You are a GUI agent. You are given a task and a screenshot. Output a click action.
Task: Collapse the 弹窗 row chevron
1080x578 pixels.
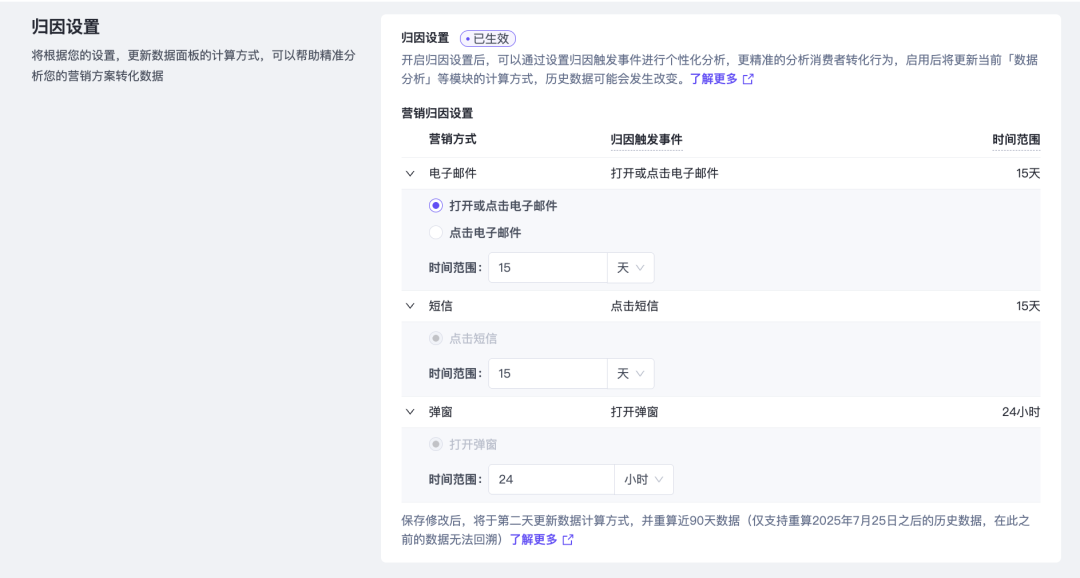pyautogui.click(x=410, y=412)
